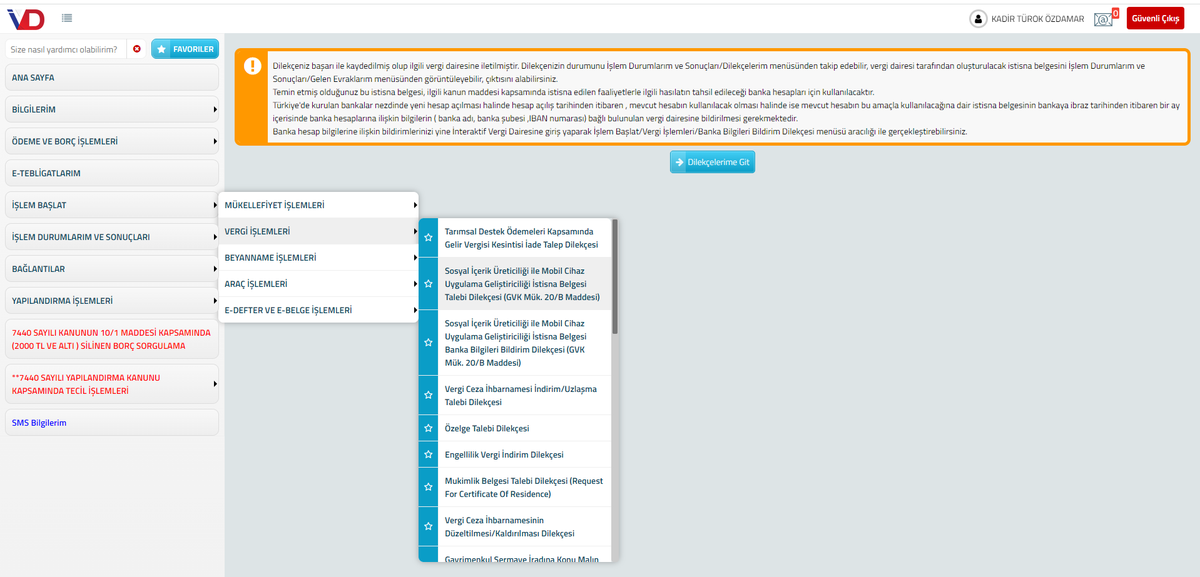Screen dimensions: 1200x577
Task: Select Tarımsal Destek Ödemeleri Gelir Vergisi Kesintisi İade Dilekçesi
Action: tap(524, 238)
